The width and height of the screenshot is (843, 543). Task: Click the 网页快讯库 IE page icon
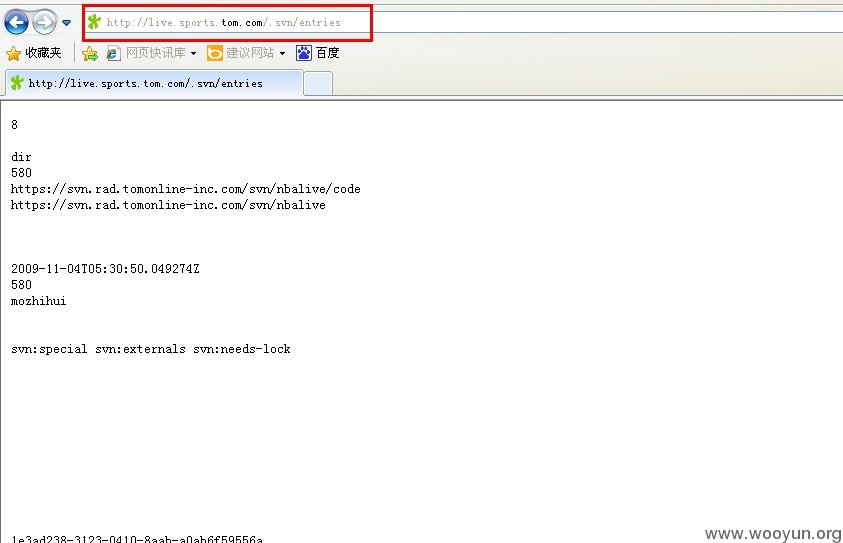[113, 53]
